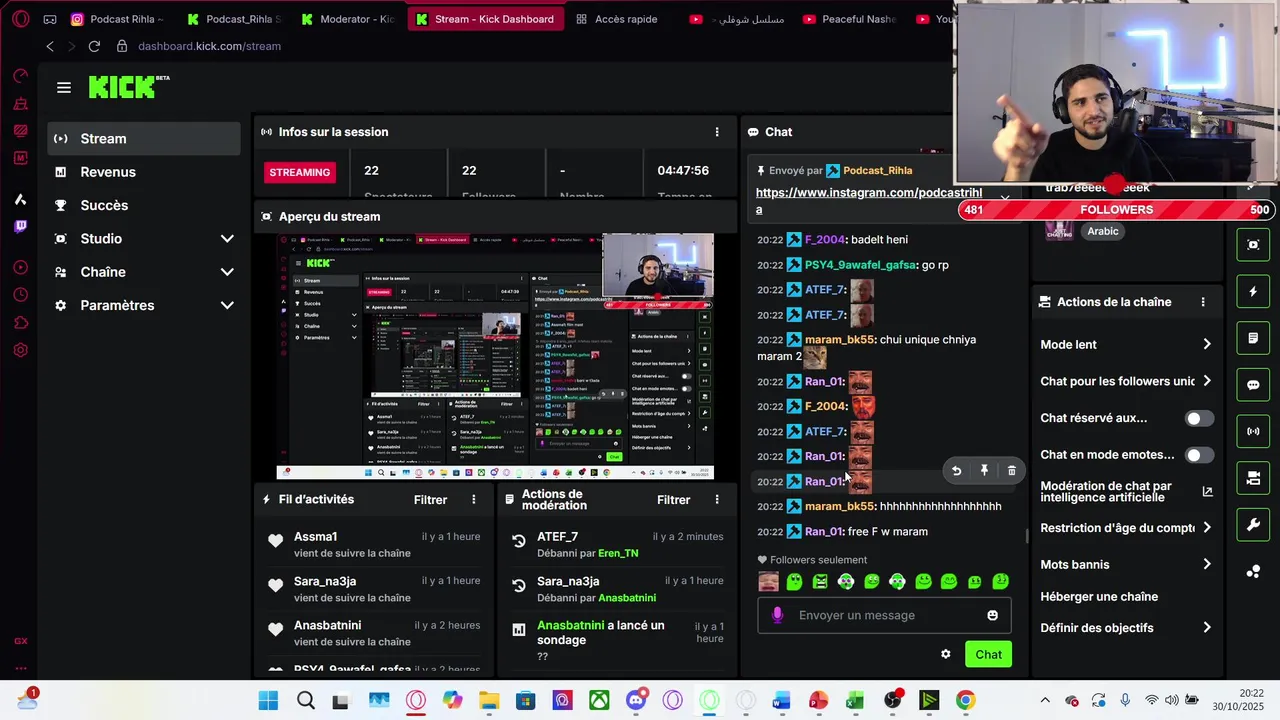Switch to Moderator - Kick browser tab

pyautogui.click(x=347, y=19)
